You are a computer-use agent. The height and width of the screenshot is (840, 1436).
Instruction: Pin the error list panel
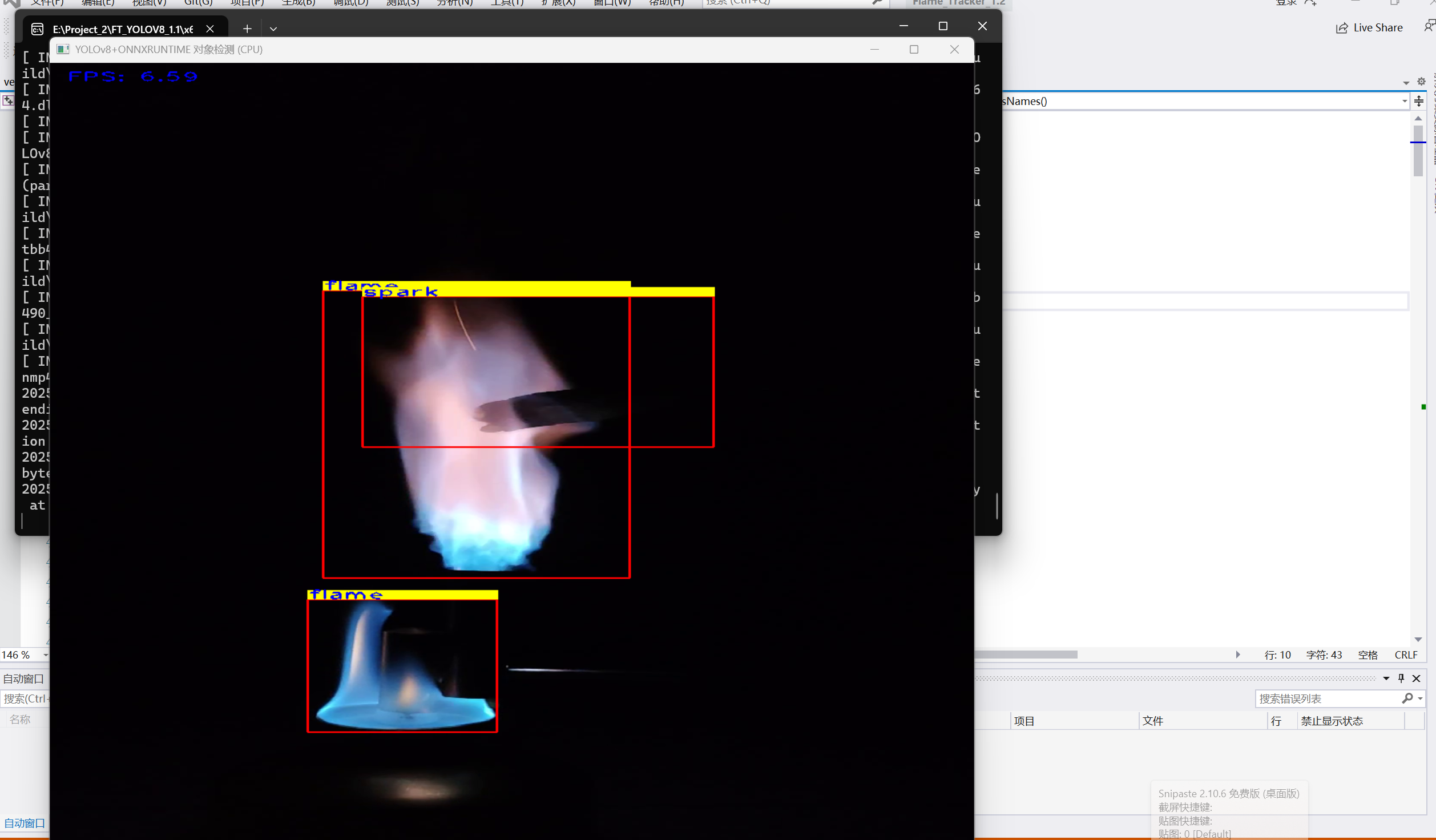pos(1401,678)
